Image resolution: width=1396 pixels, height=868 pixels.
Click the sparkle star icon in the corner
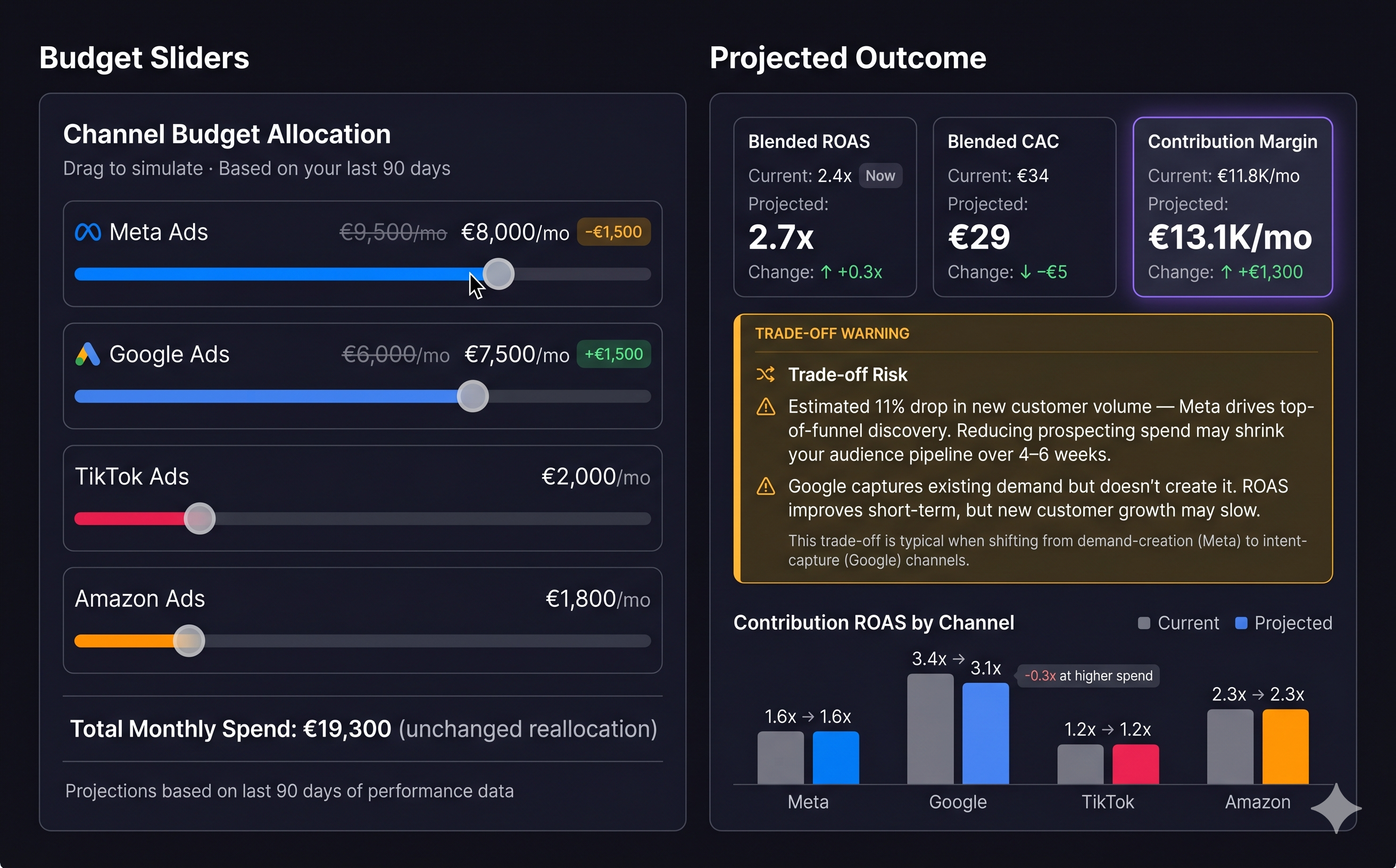pyautogui.click(x=1336, y=808)
